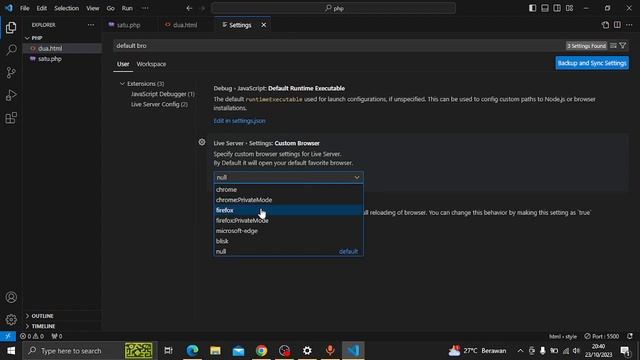Open JavaScript Debugger settings group
This screenshot has width=640, height=360.
tap(162, 94)
